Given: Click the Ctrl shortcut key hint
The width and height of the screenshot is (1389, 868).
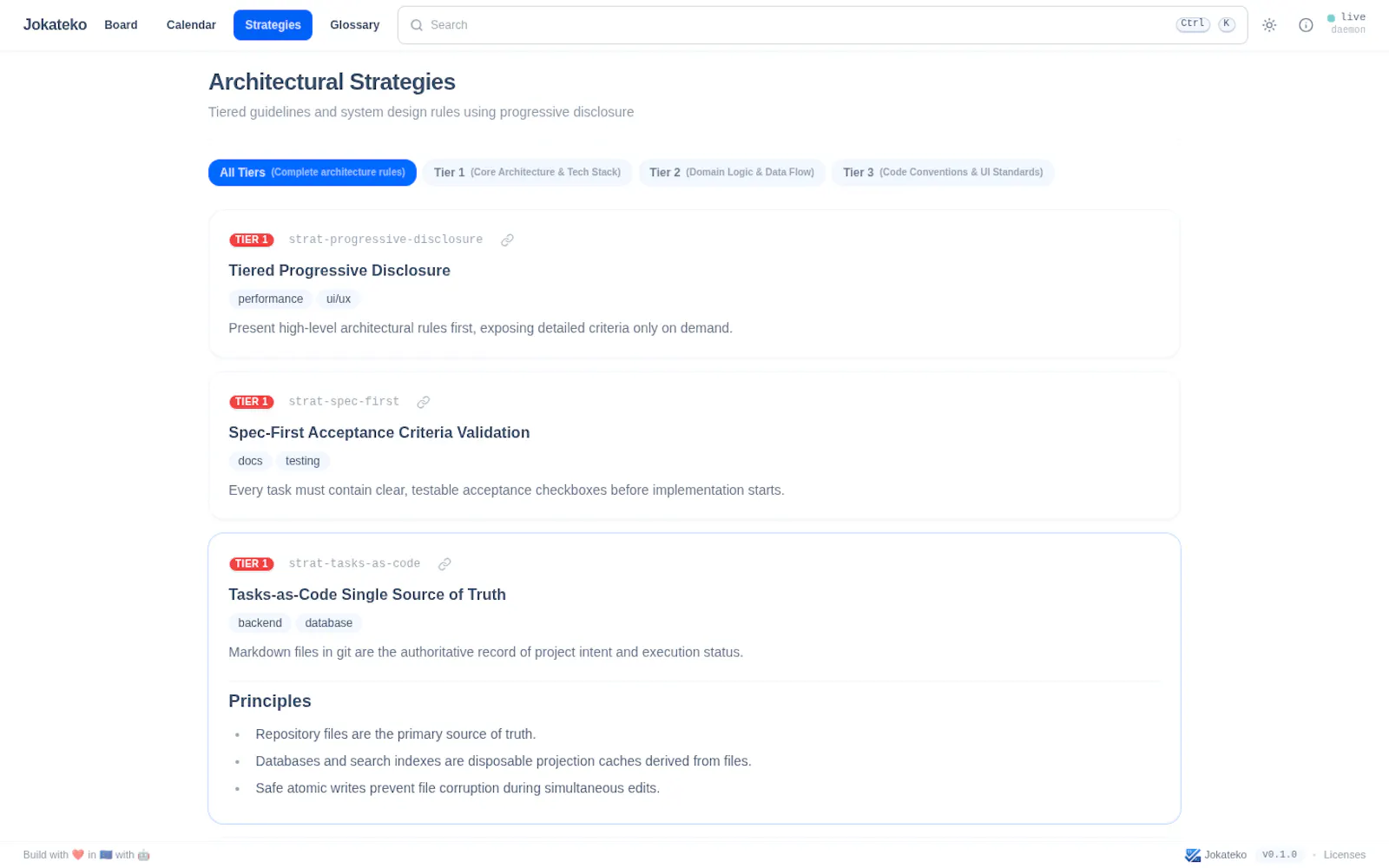Looking at the screenshot, I should click(x=1193, y=24).
